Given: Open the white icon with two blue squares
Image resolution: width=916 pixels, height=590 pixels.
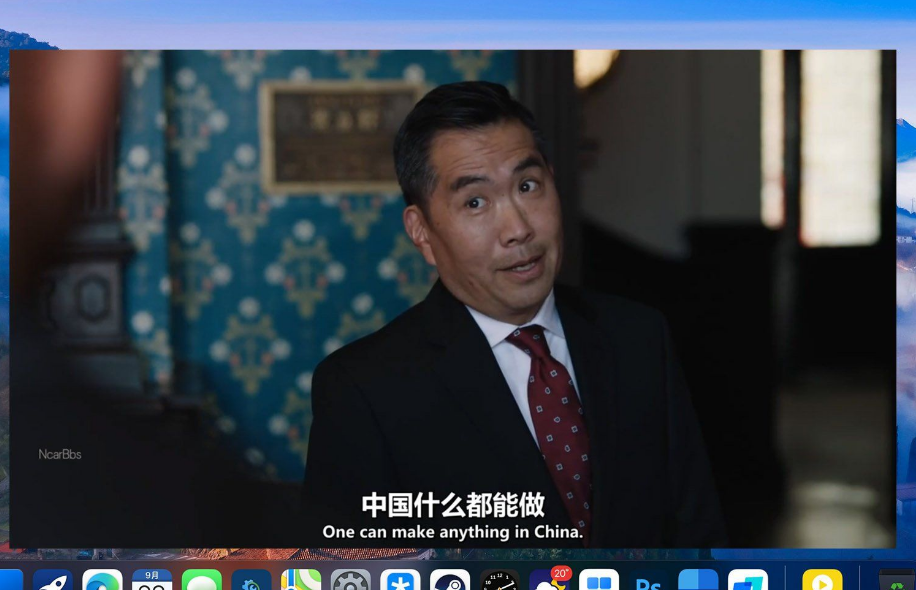Looking at the screenshot, I should click(x=599, y=581).
